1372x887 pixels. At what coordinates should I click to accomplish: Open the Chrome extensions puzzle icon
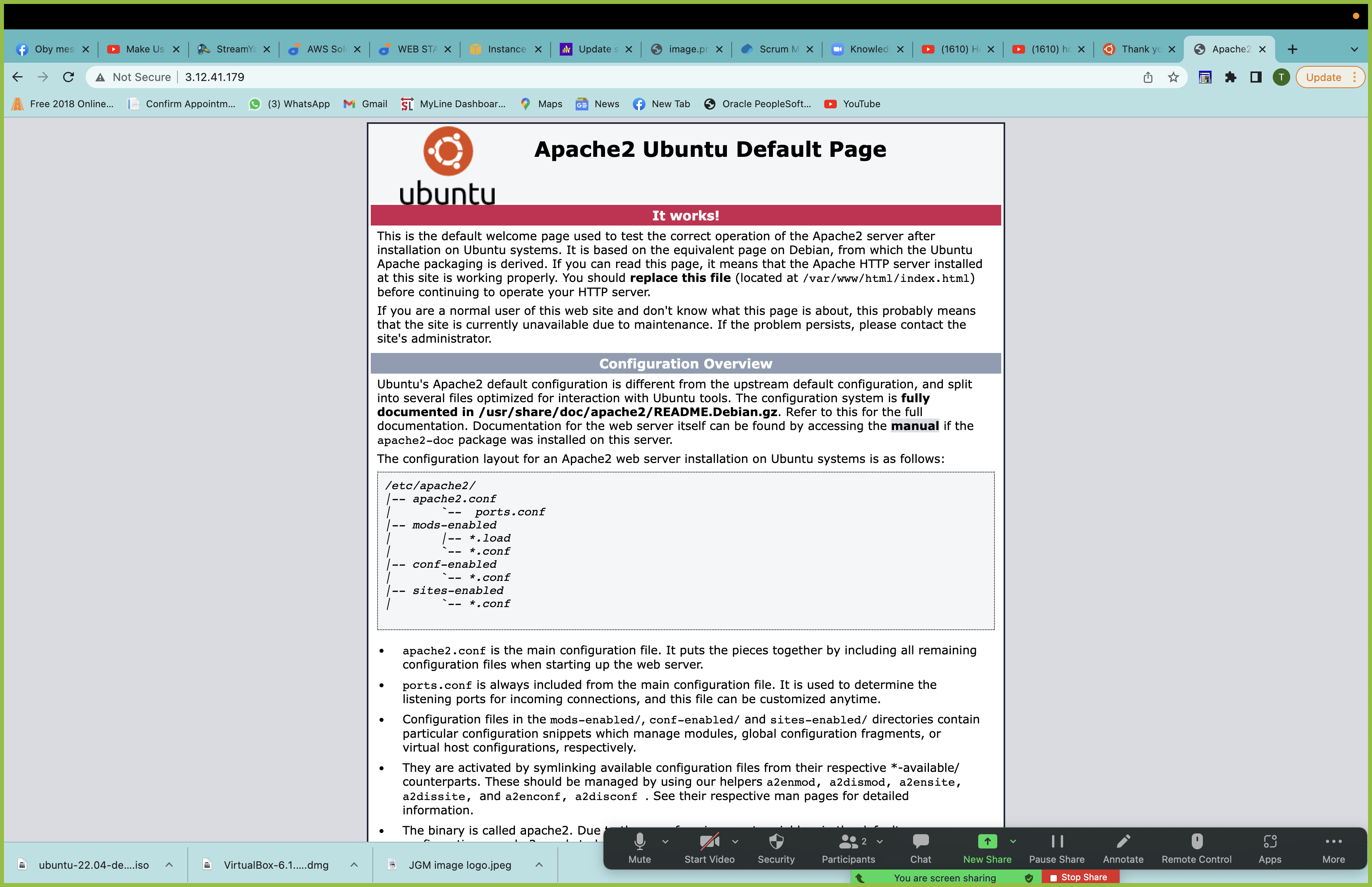pos(1230,77)
